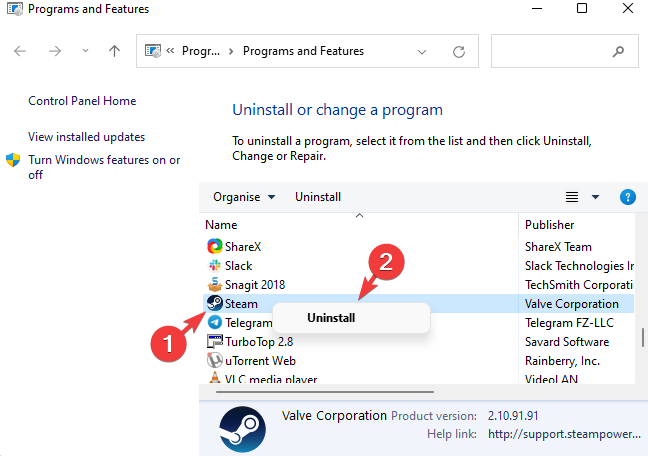Open the Organise dropdown menu
Viewport: 648px width, 456px height.
[x=244, y=197]
